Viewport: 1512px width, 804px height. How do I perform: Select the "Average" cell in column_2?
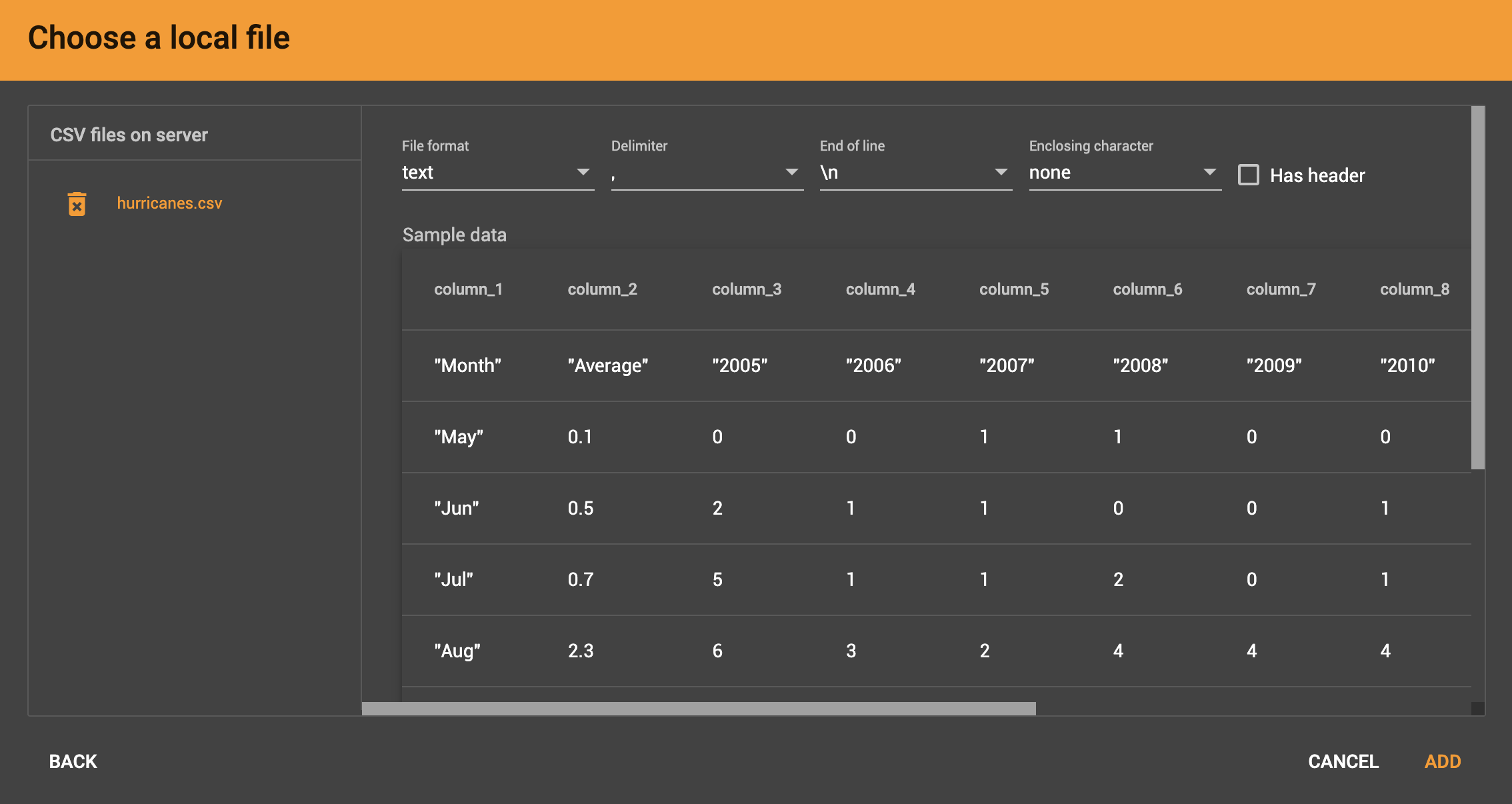[607, 365]
